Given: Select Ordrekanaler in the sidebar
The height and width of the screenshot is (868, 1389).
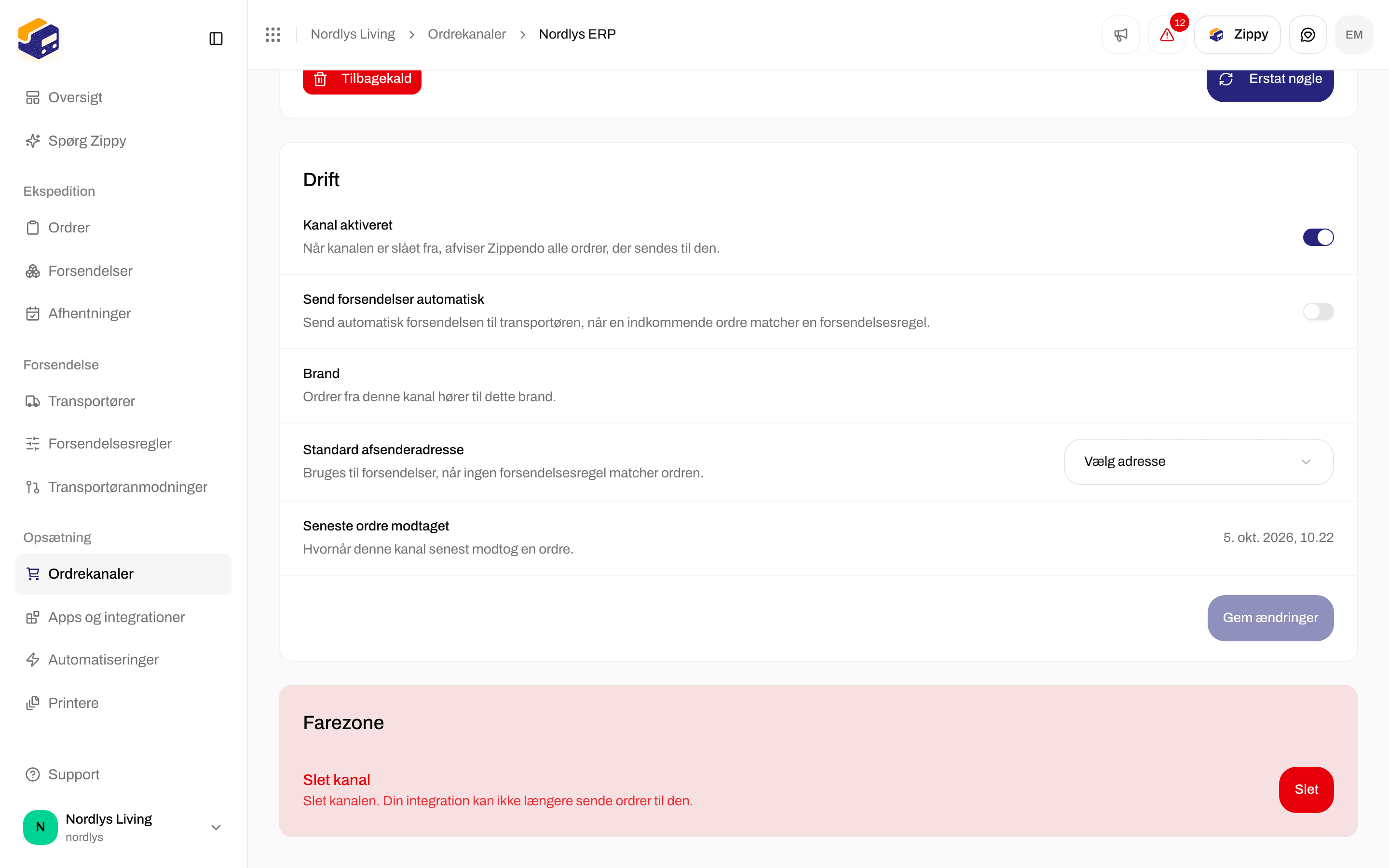Looking at the screenshot, I should pyautogui.click(x=123, y=574).
